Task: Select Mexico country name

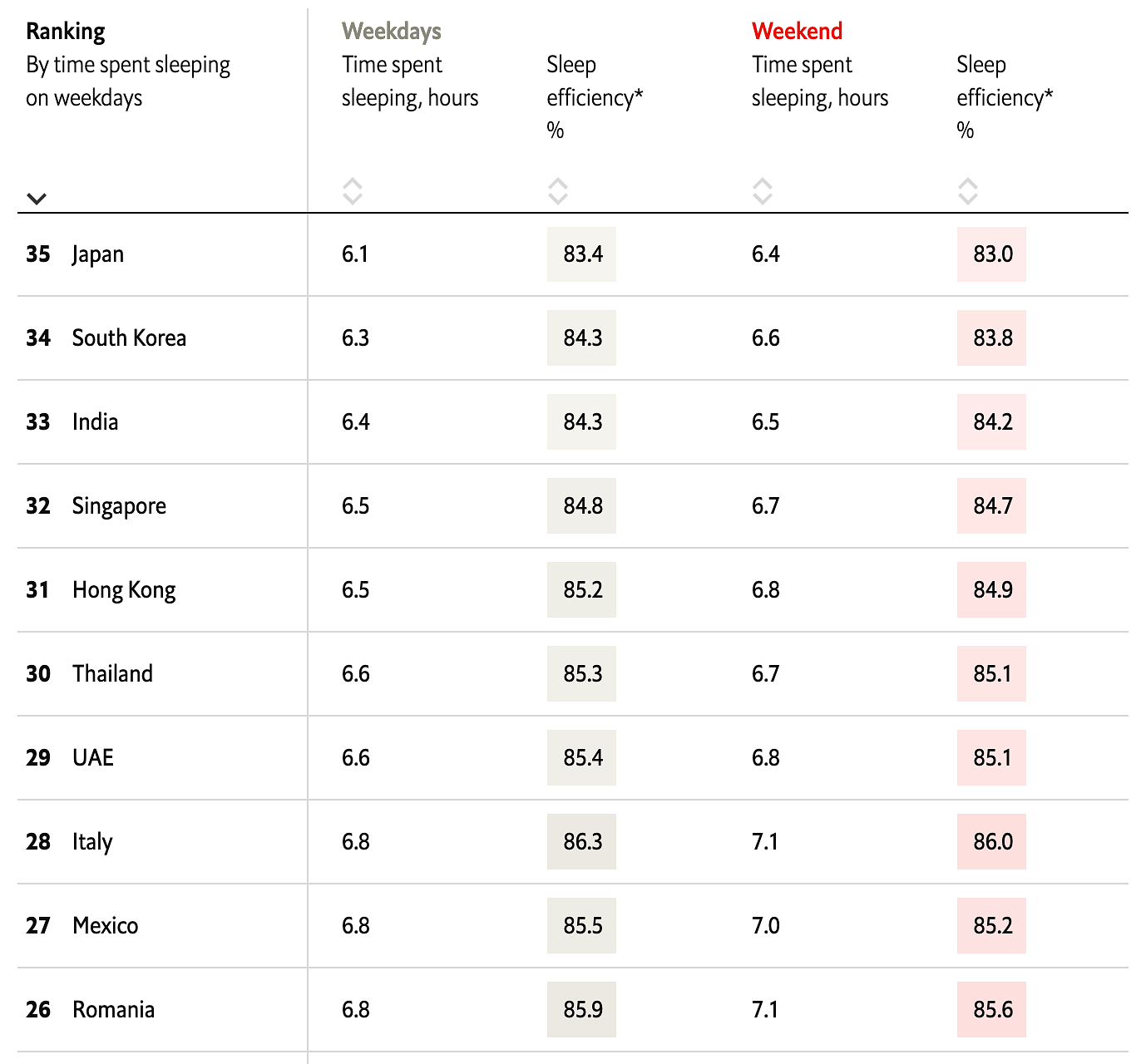Action: tap(106, 926)
